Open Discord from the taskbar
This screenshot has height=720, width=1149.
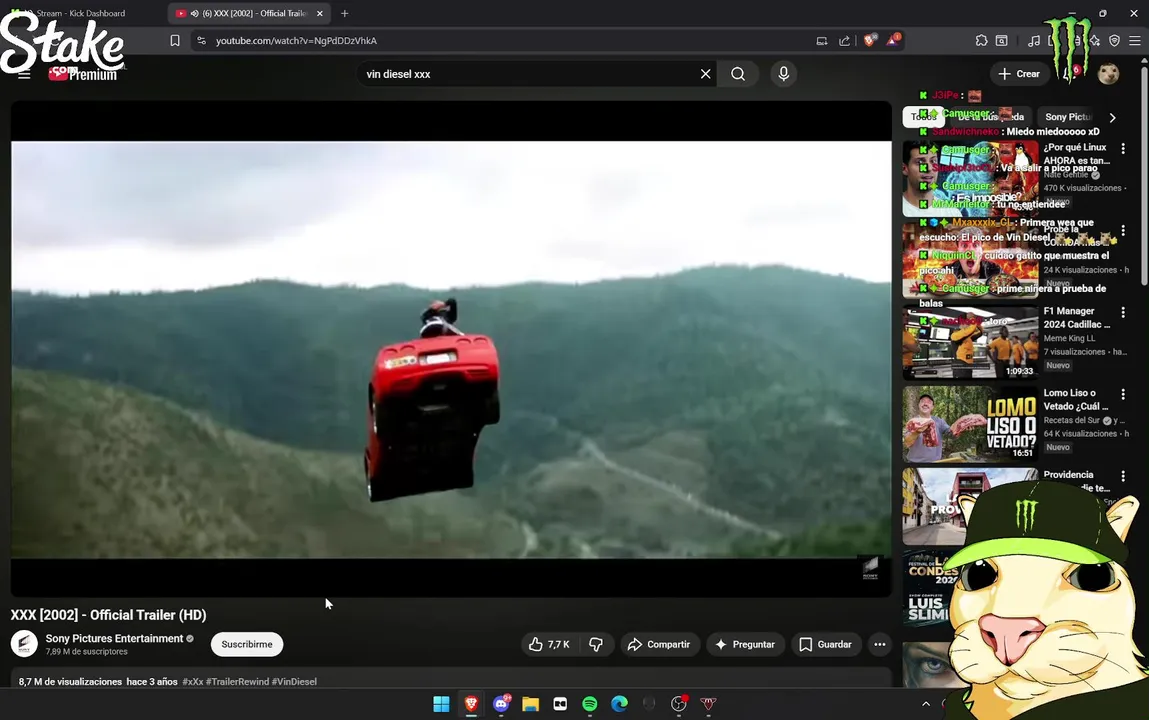(501, 704)
